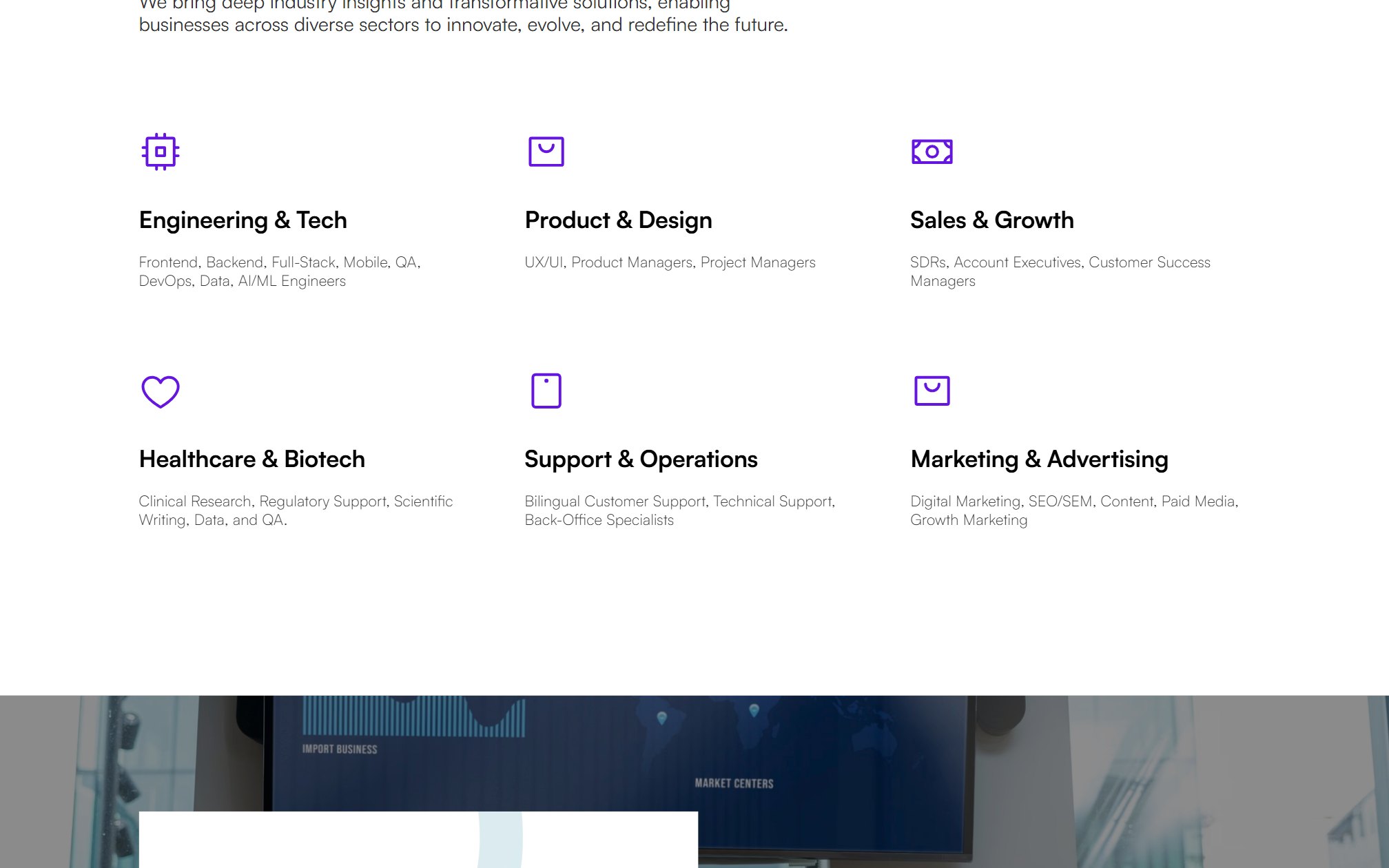Click the 'Digital Marketing, SEO/SEM' description text
Image resolution: width=1389 pixels, height=868 pixels.
pos(1075,510)
